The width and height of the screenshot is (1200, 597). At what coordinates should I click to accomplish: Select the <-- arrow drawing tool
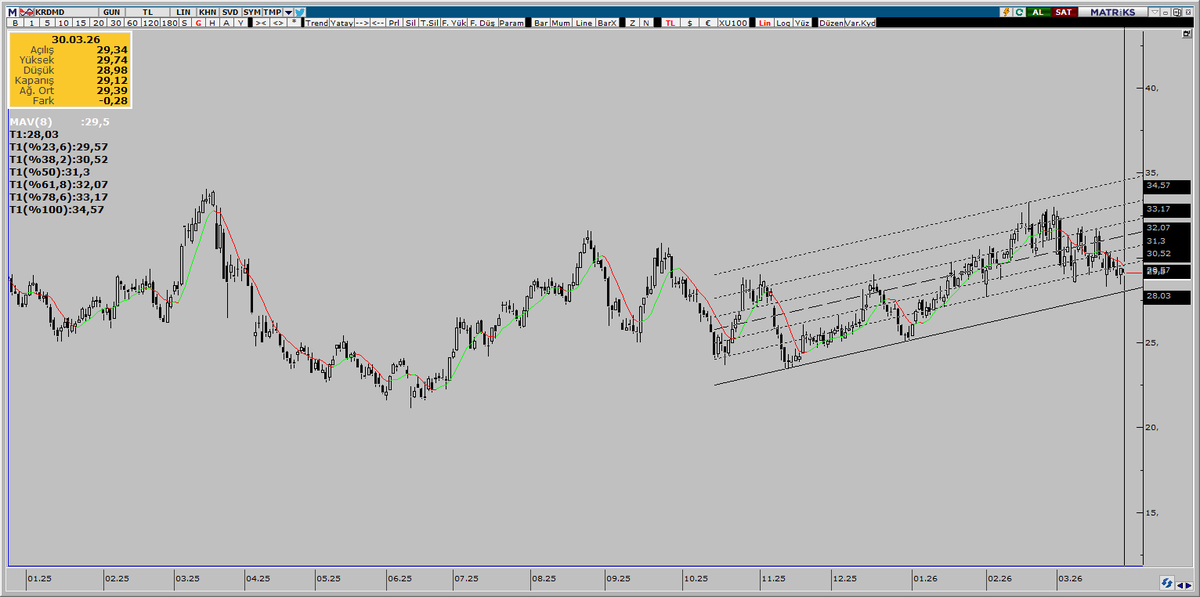click(x=379, y=23)
